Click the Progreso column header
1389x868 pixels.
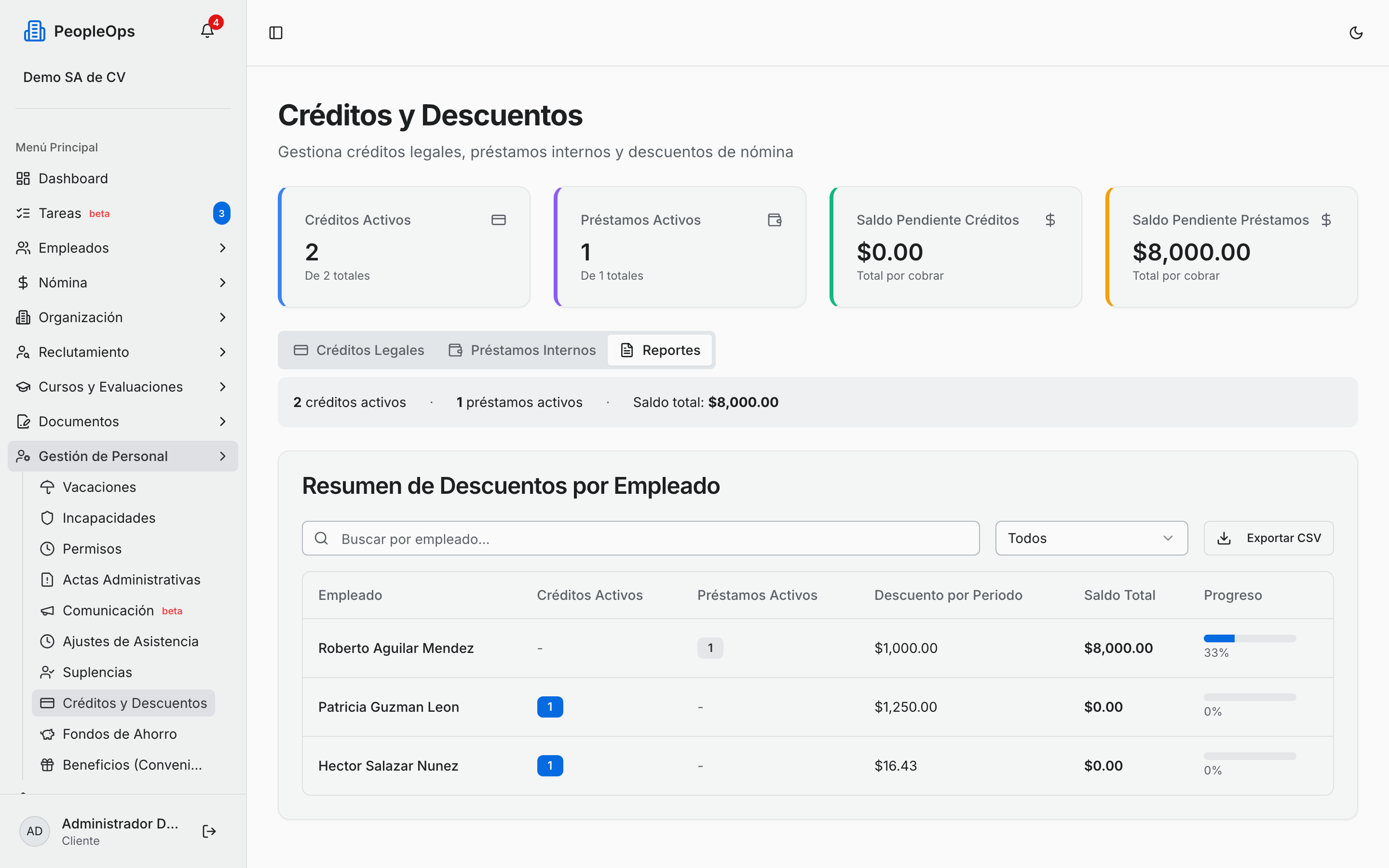click(1233, 596)
